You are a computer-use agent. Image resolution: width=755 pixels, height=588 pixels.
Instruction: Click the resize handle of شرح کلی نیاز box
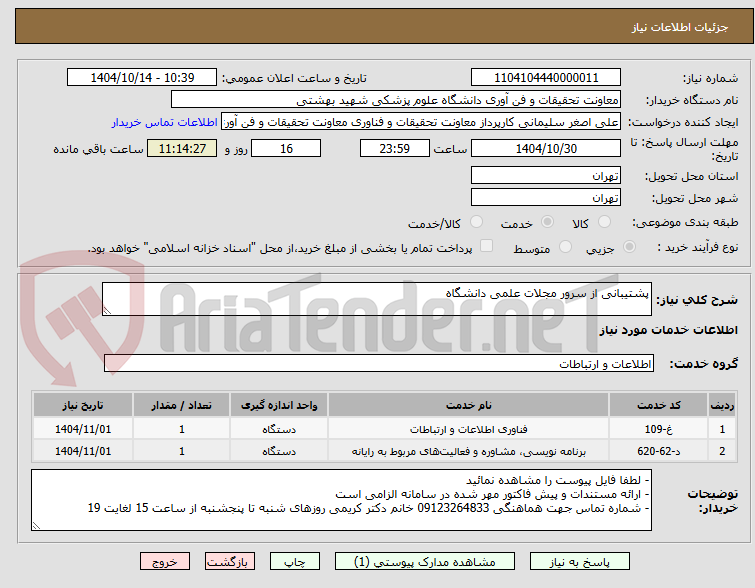[x=107, y=311]
